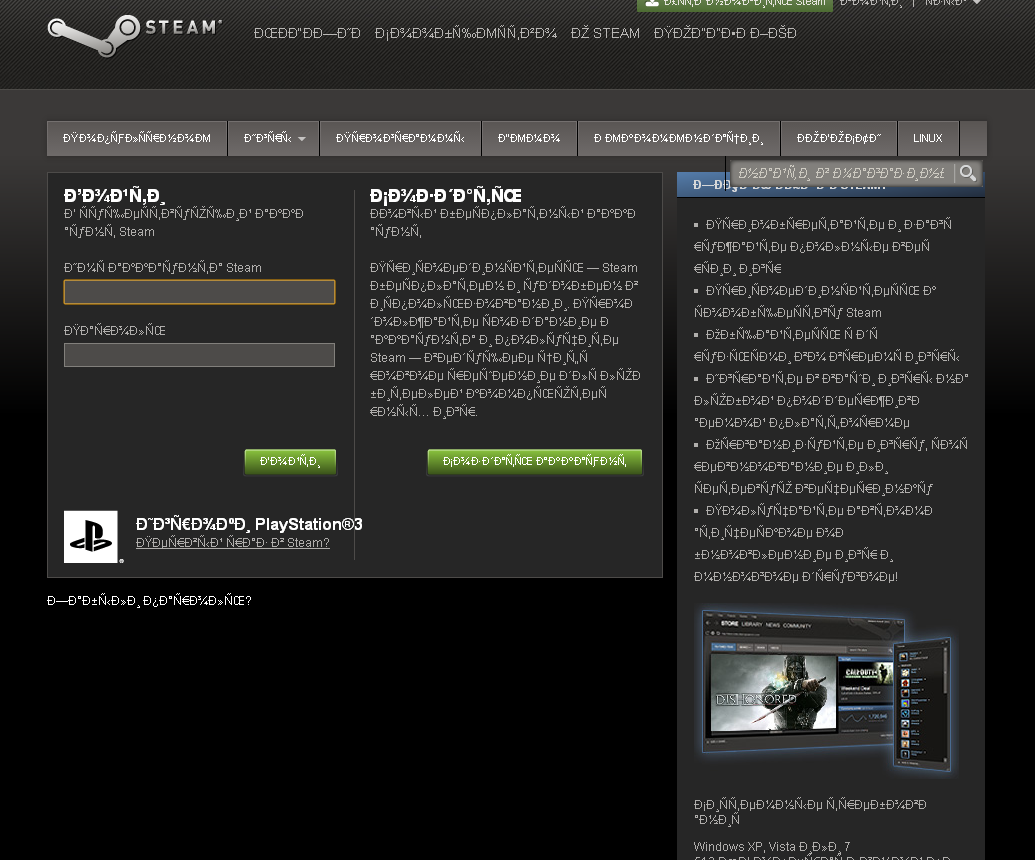Click 'Windows XP, Vista' system requirements line
Image resolution: width=1035 pixels, height=860 pixels.
(772, 846)
